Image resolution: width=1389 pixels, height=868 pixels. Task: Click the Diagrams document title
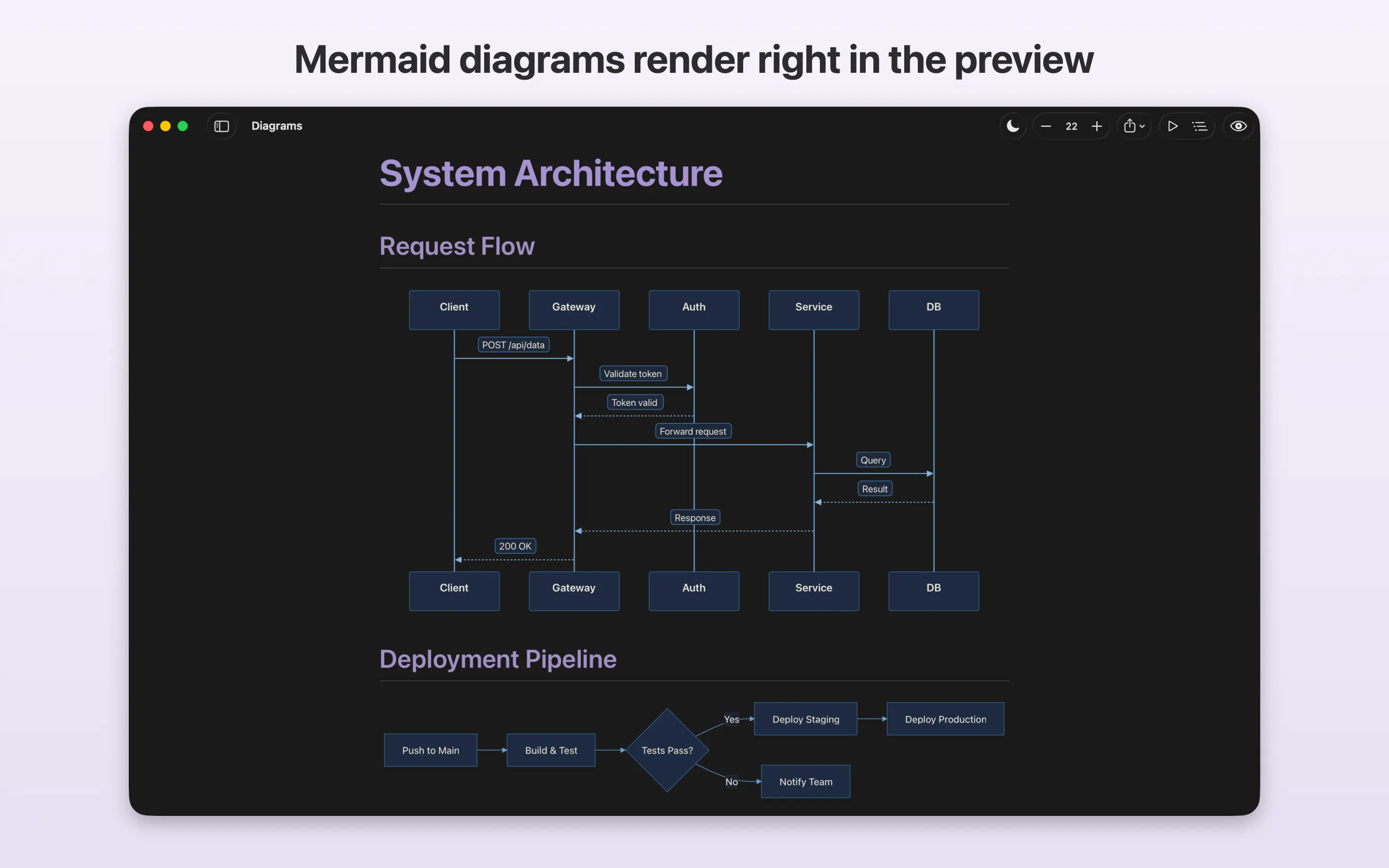(x=277, y=126)
